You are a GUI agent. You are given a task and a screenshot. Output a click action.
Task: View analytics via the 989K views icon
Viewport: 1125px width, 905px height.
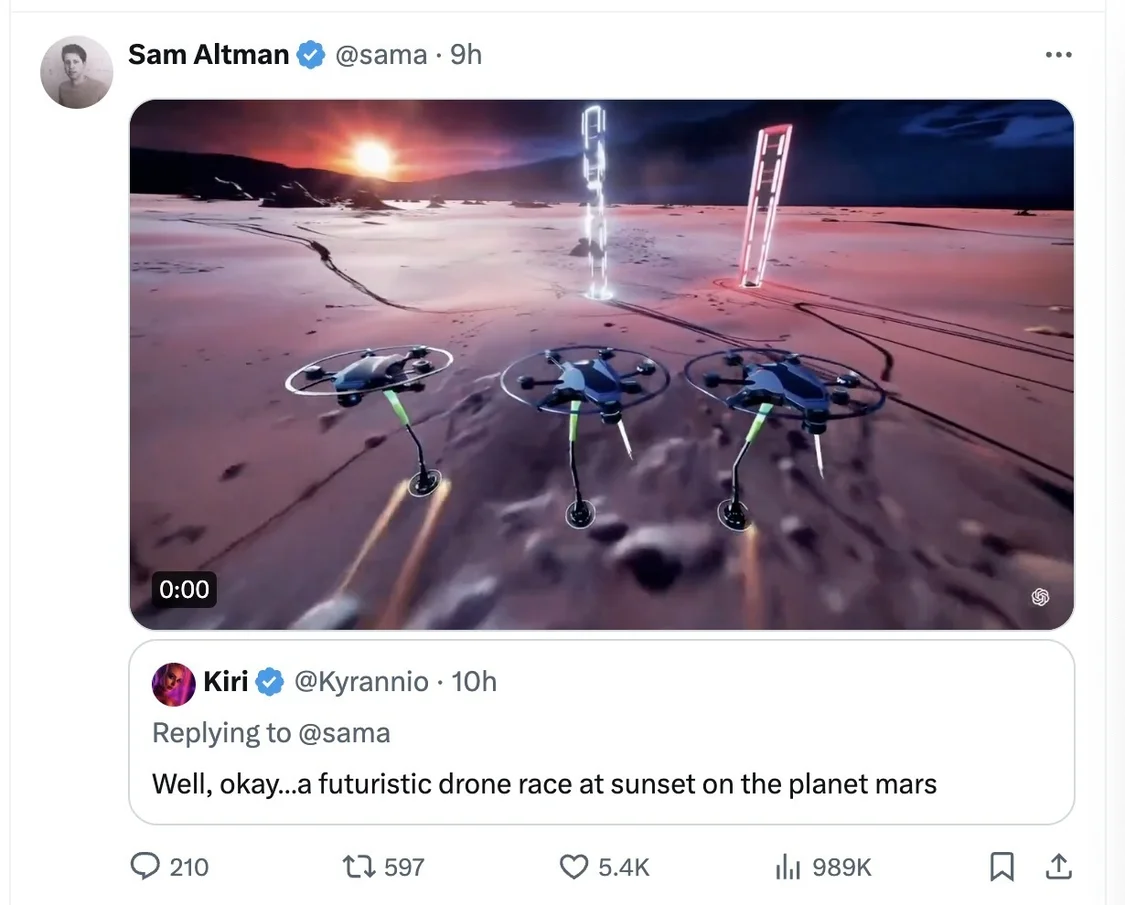(787, 867)
